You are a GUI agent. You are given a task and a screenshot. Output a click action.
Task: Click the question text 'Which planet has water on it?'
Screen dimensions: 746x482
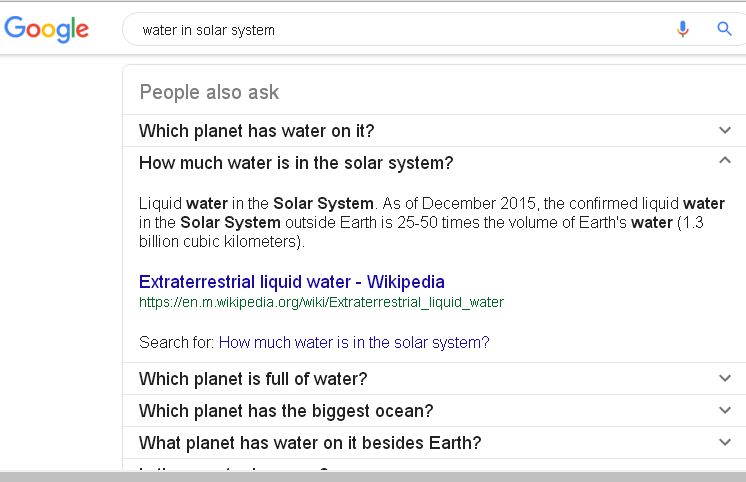click(256, 131)
